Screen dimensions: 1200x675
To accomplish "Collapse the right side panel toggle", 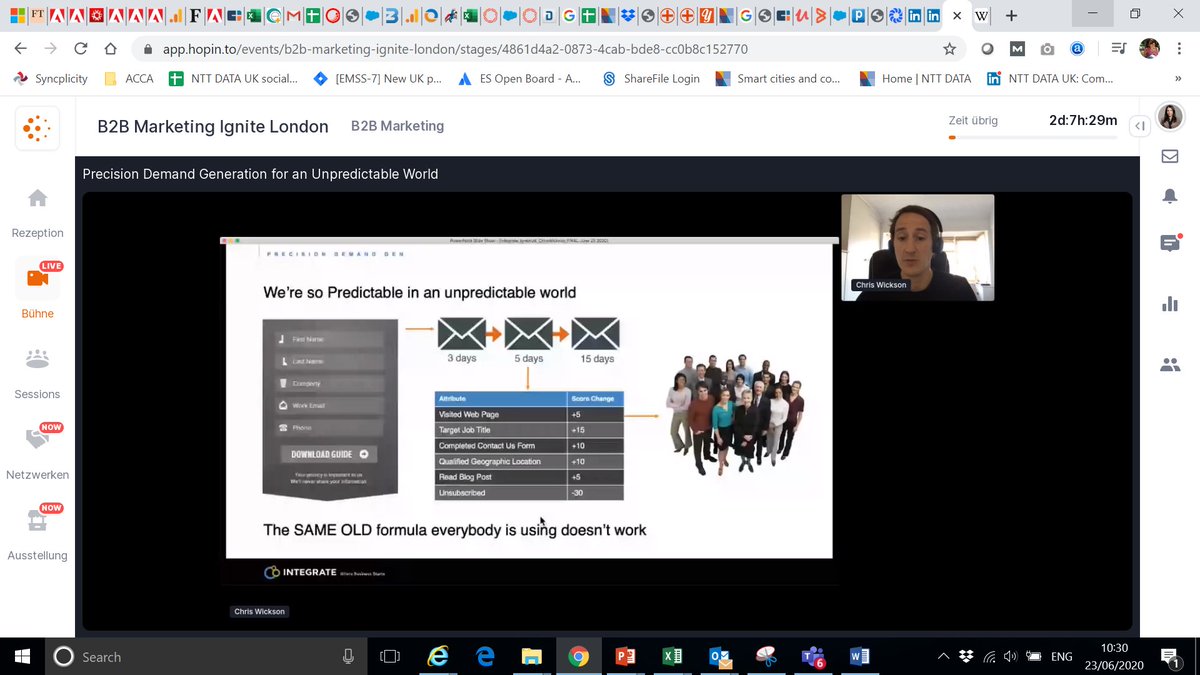I will point(1139,126).
